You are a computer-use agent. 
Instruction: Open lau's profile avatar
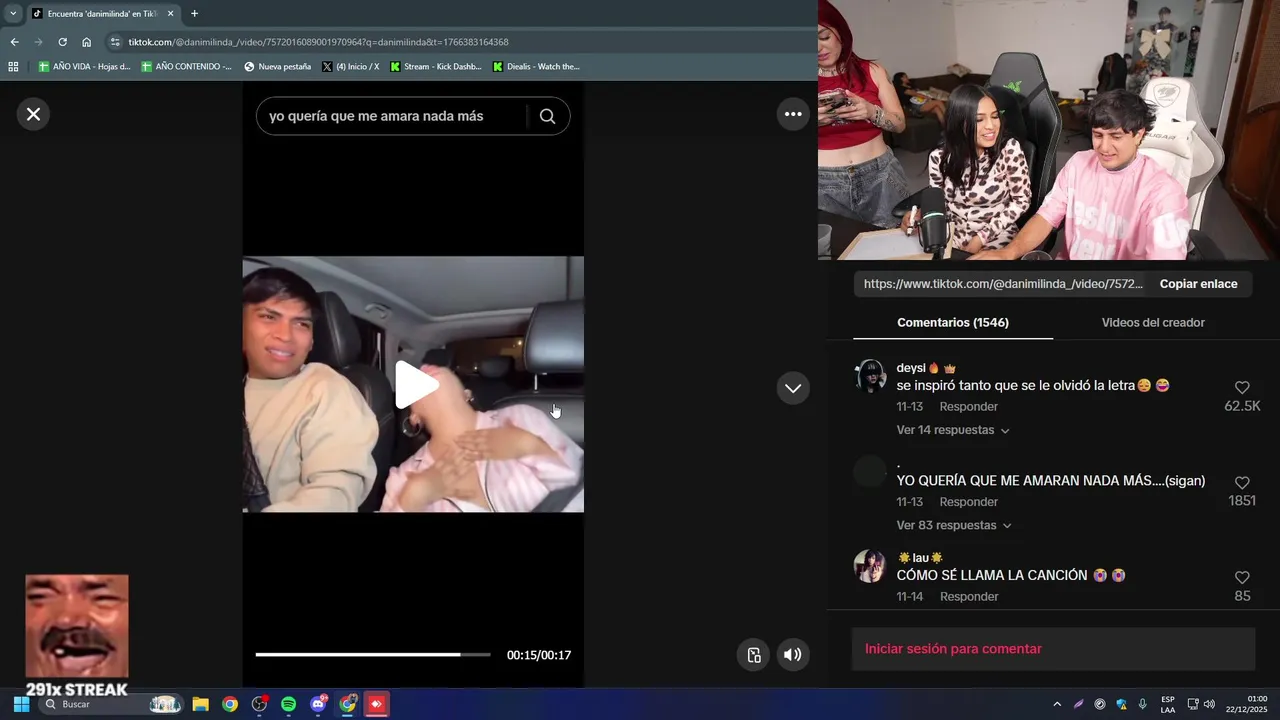tap(870, 566)
